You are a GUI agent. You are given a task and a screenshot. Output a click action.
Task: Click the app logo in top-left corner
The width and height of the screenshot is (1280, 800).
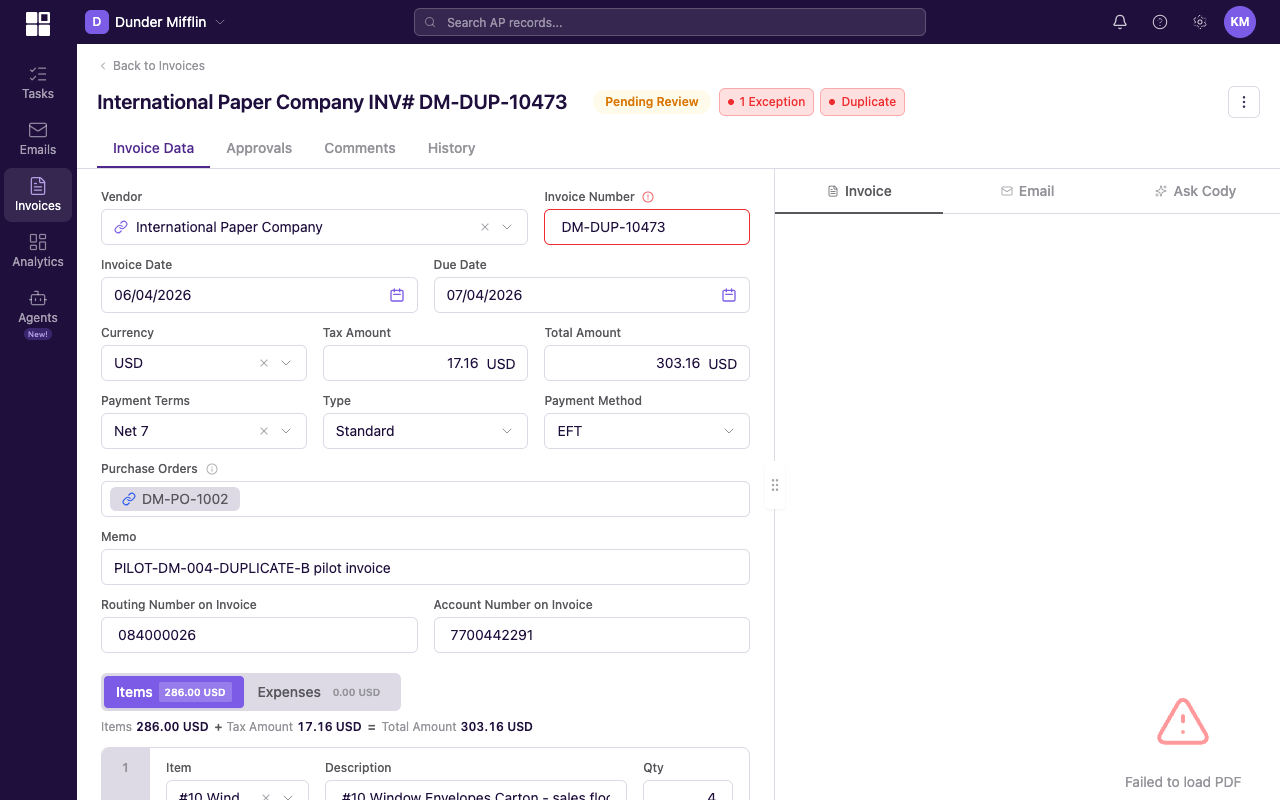38,23
